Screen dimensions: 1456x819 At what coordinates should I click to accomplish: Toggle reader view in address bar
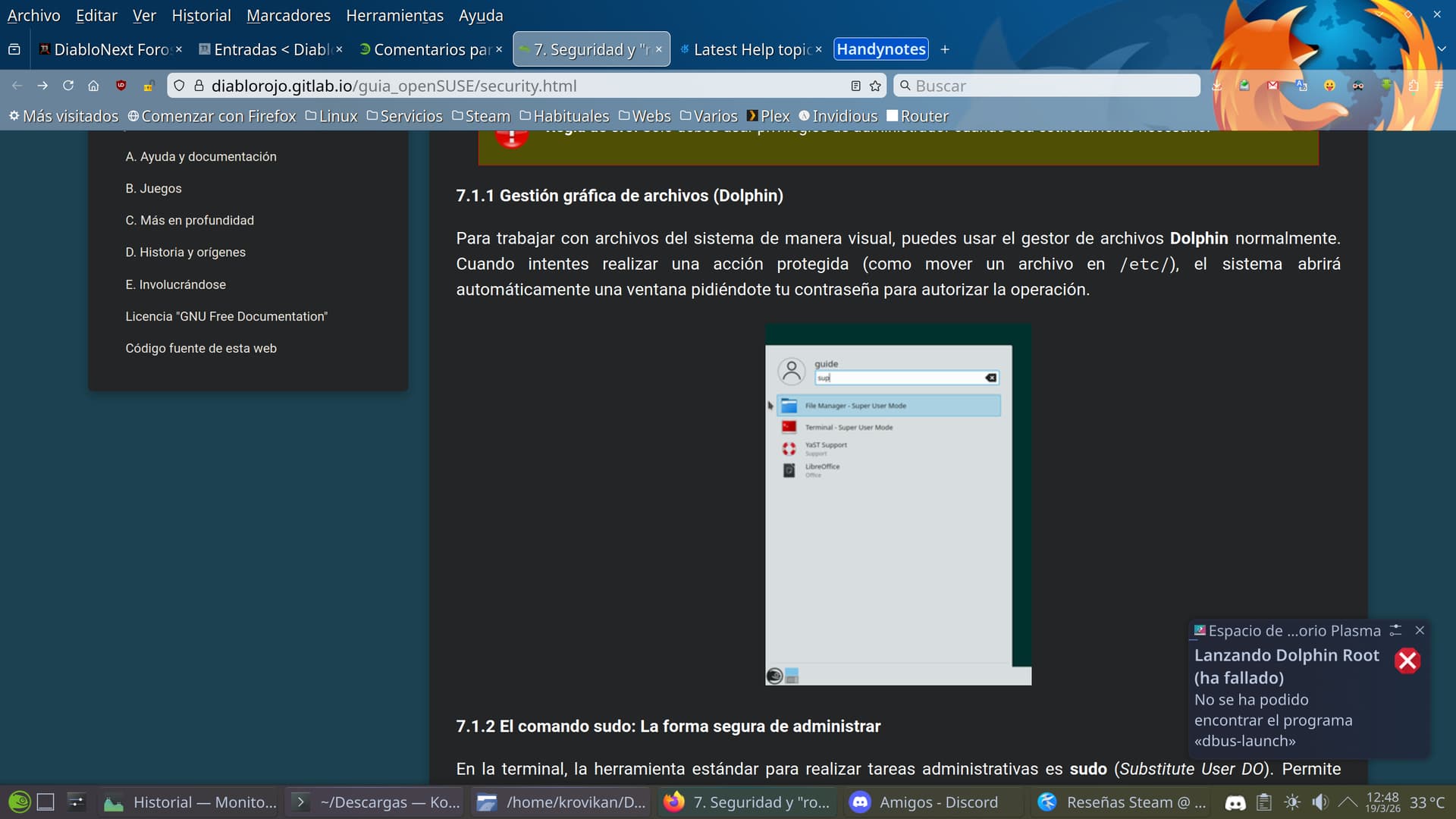tap(855, 86)
